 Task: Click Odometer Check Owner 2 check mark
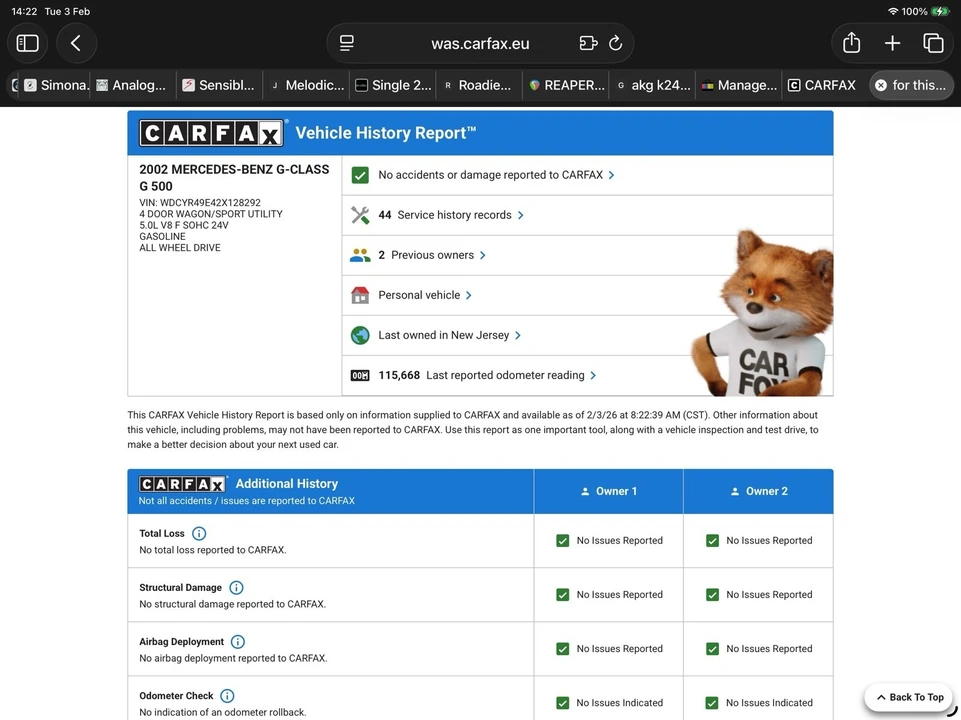712,703
